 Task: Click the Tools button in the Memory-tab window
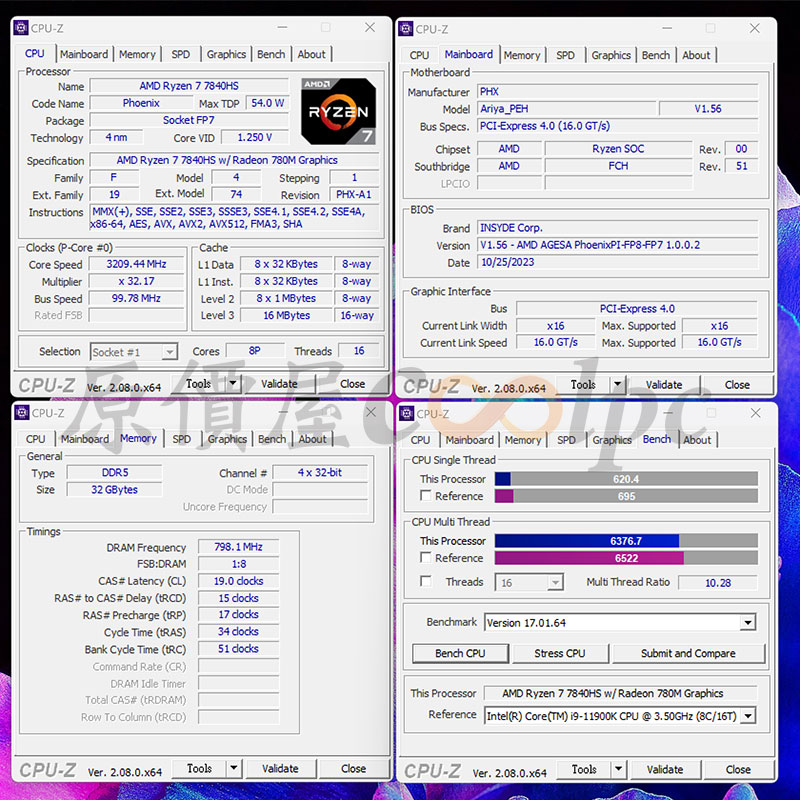coord(199,768)
